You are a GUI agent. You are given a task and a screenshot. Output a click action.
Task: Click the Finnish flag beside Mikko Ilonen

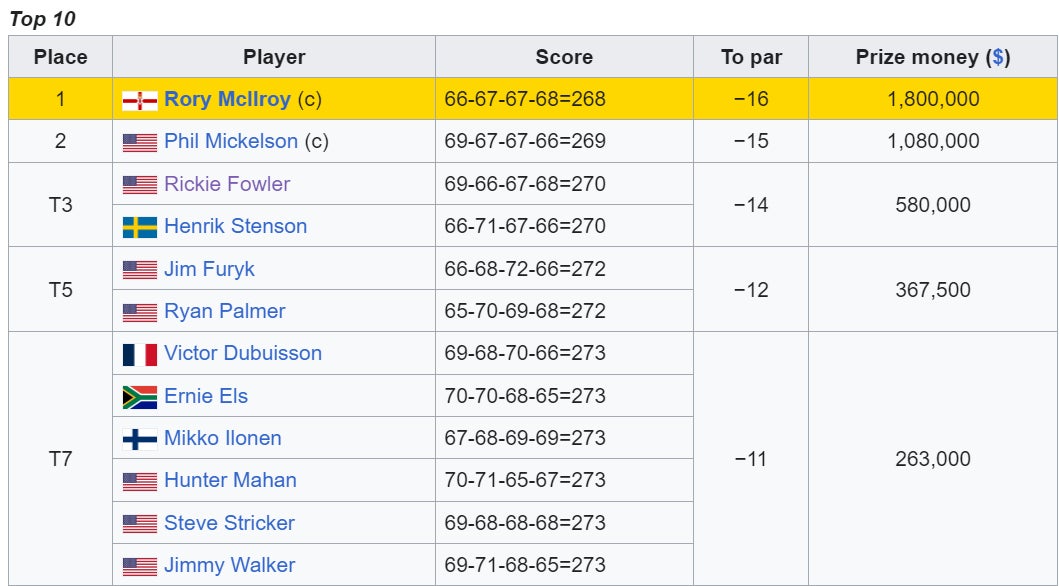pyautogui.click(x=139, y=439)
